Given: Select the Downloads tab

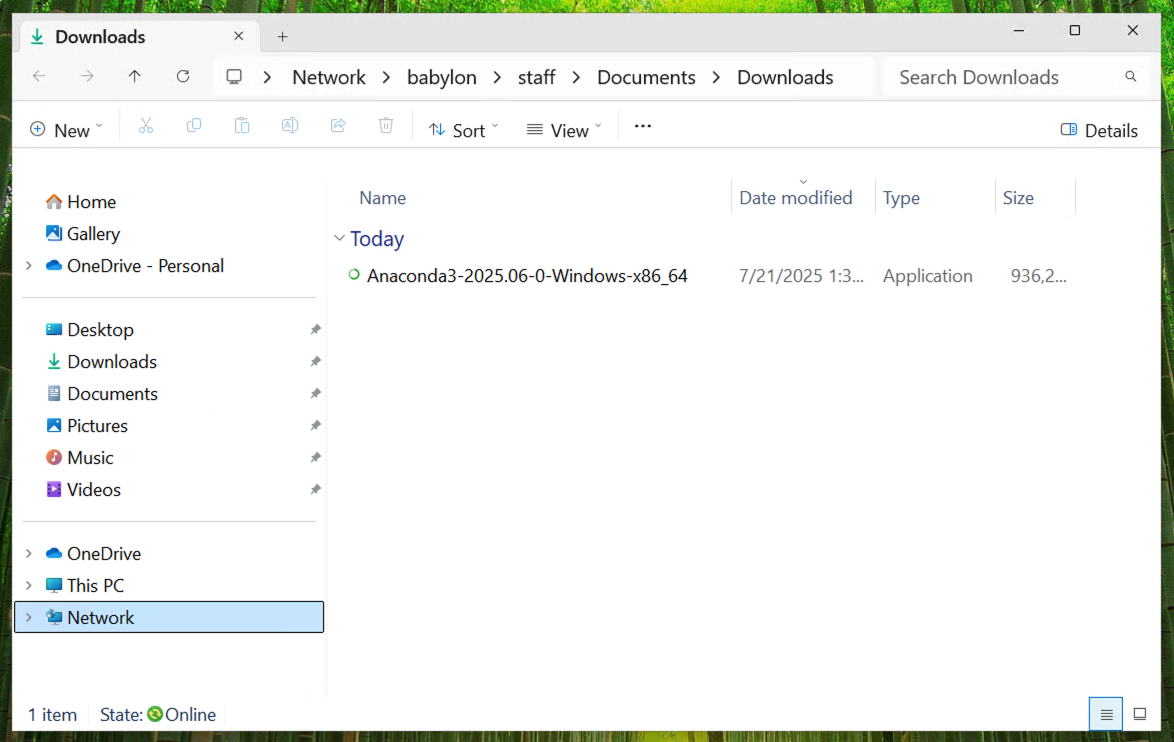Looking at the screenshot, I should 139,37.
